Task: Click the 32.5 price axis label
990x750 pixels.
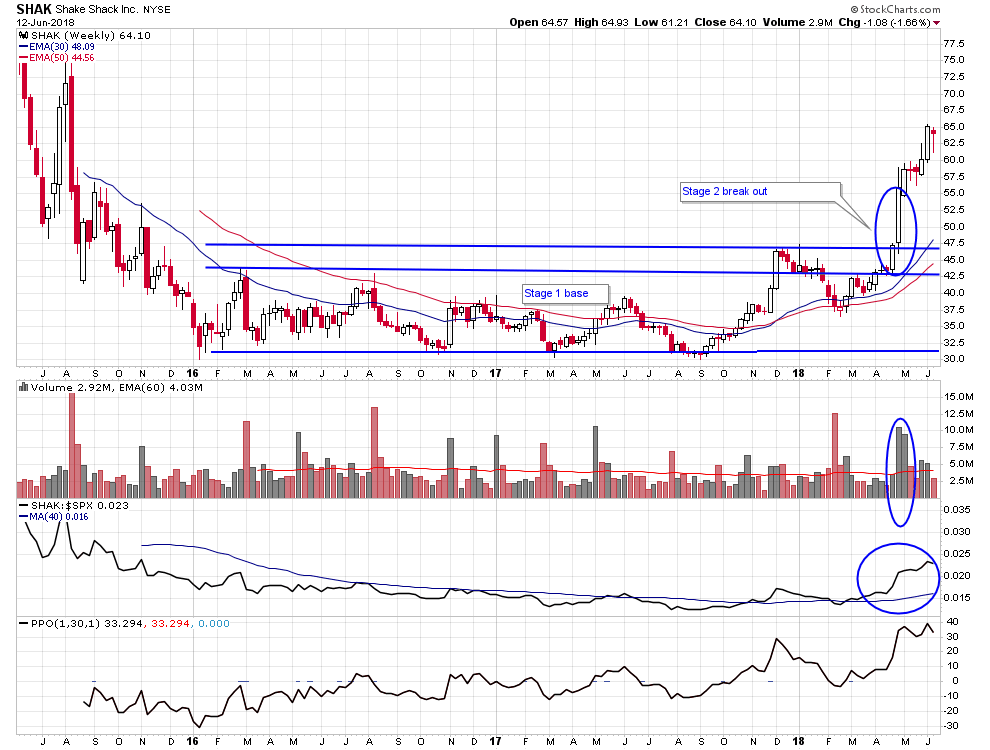Action: point(953,342)
